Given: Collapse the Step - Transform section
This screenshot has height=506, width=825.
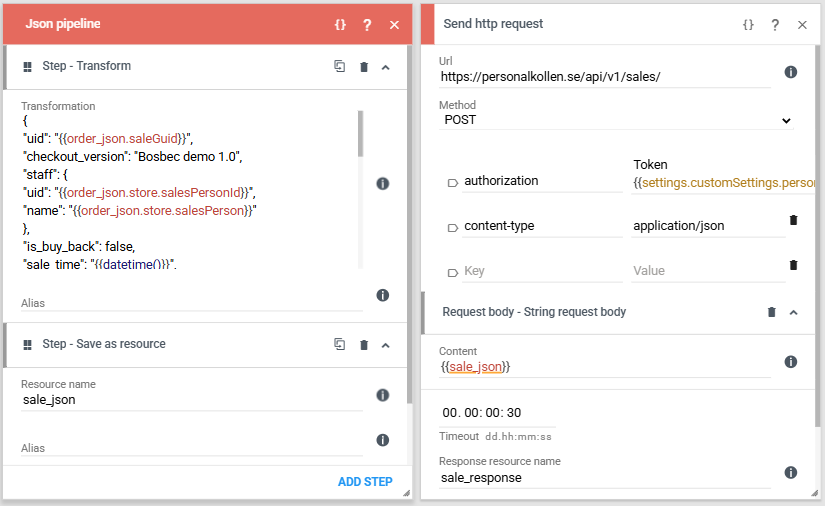Looking at the screenshot, I should pos(386,67).
